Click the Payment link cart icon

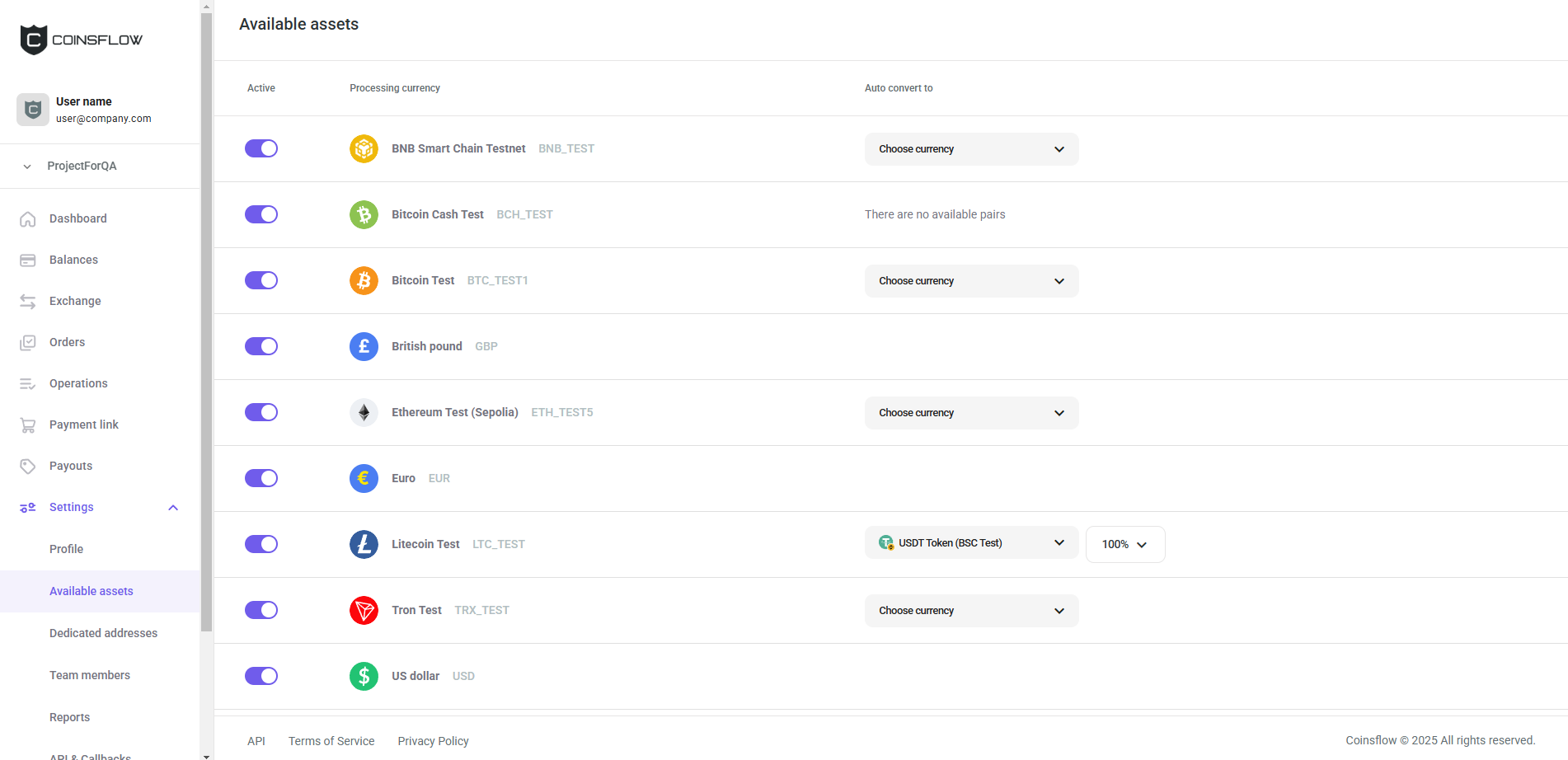coord(28,425)
